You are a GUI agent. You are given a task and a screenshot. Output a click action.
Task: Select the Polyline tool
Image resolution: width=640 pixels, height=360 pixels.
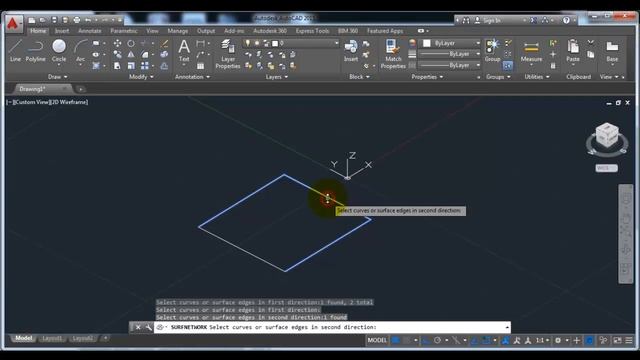[x=36, y=51]
